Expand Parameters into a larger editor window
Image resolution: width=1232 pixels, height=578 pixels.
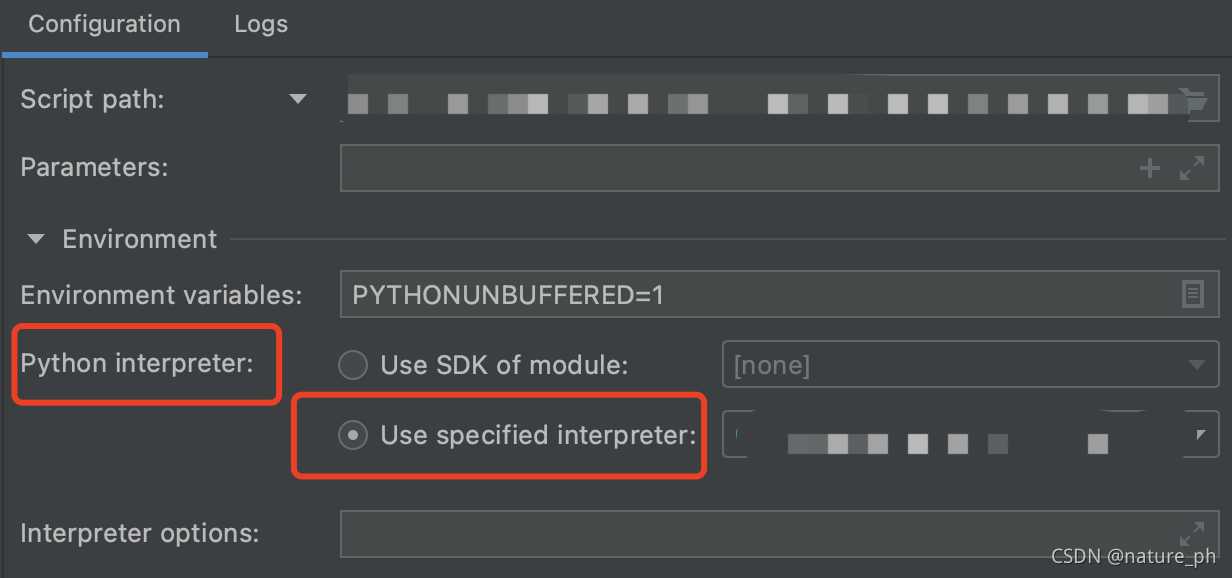click(1191, 167)
